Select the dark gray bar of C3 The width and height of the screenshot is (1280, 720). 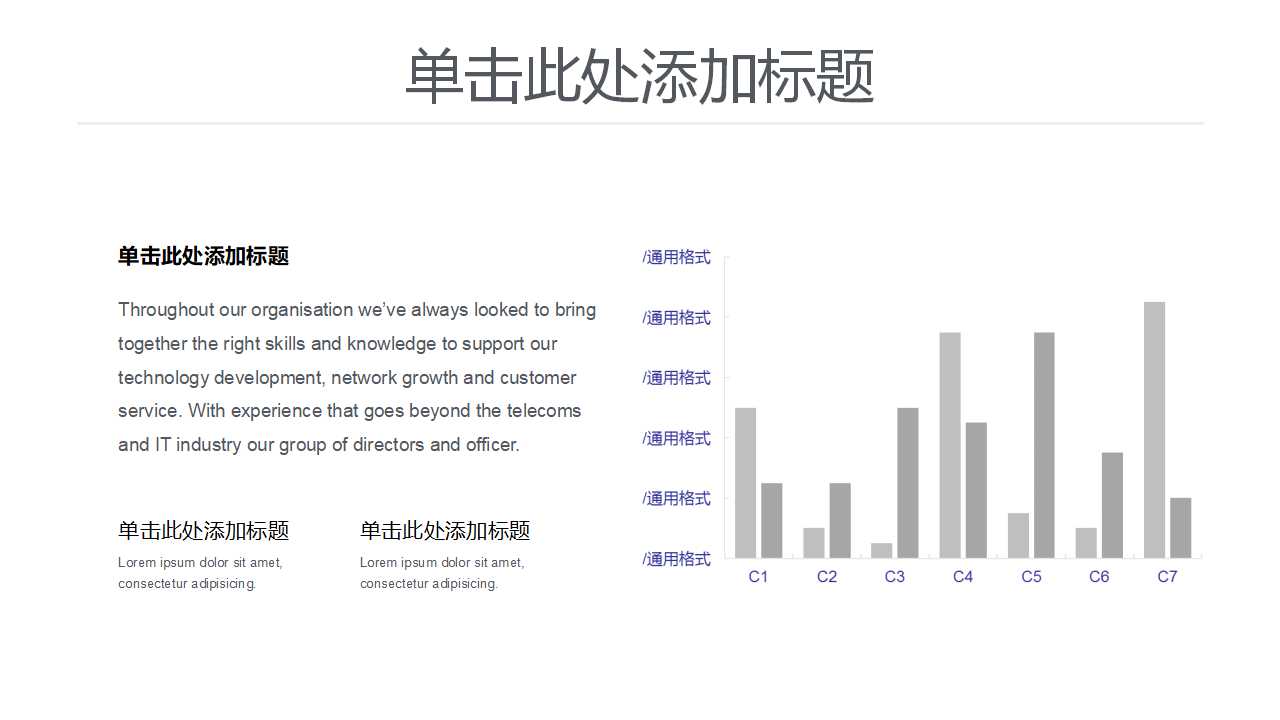coord(908,483)
